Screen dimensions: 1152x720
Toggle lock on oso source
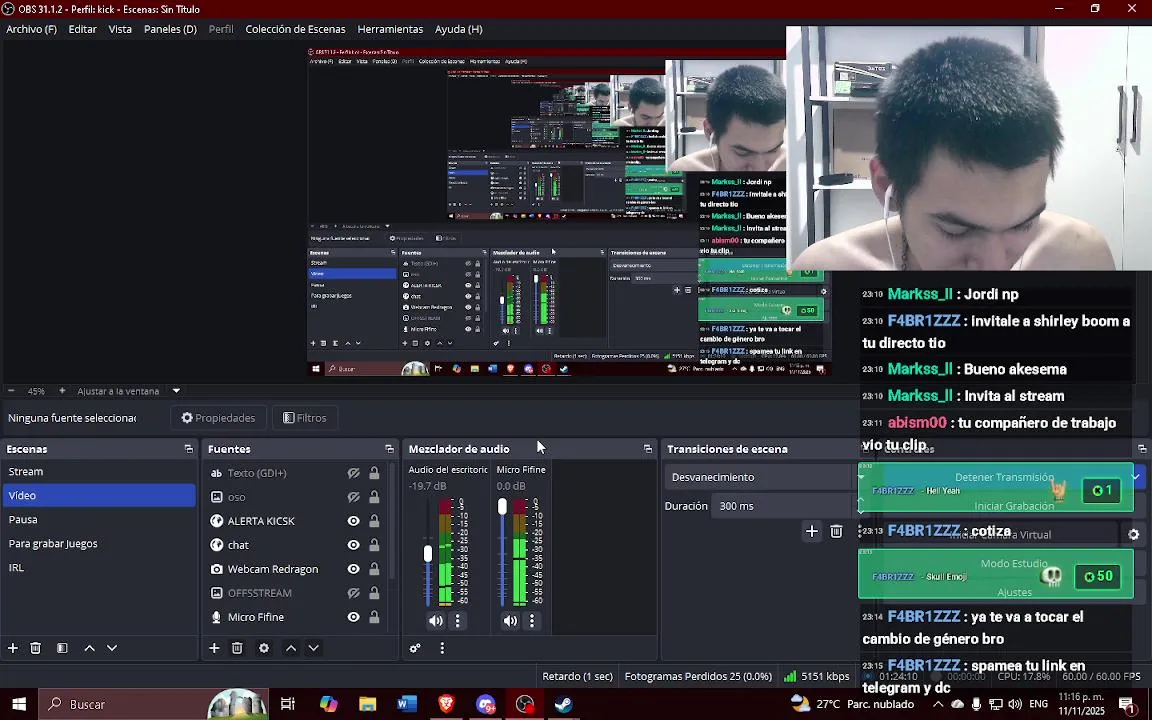374,497
